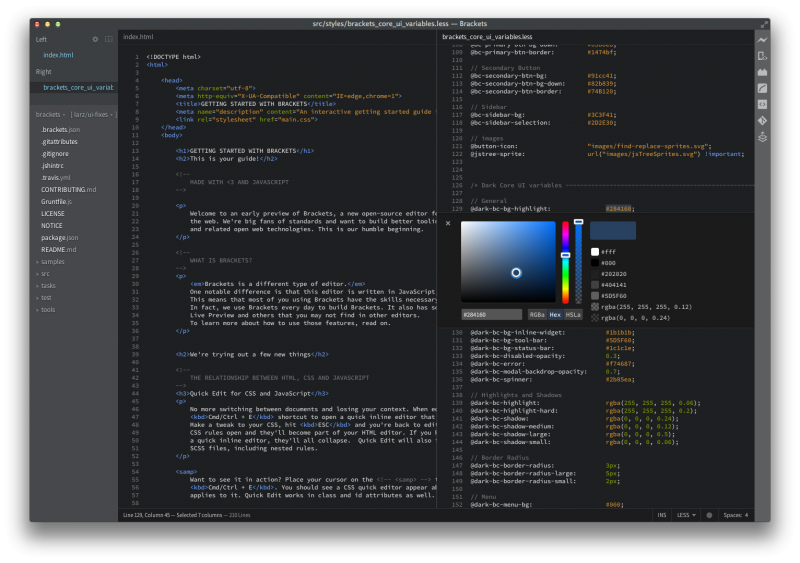Click the 'Right' pane label in sidebar
The width and height of the screenshot is (800, 563).
(x=43, y=72)
